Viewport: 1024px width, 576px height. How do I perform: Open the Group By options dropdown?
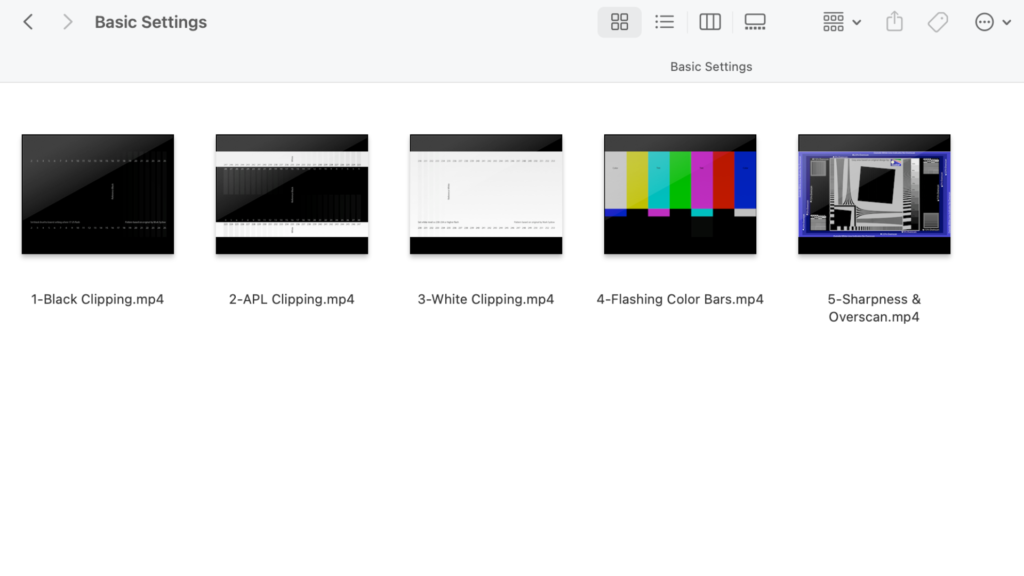[841, 22]
